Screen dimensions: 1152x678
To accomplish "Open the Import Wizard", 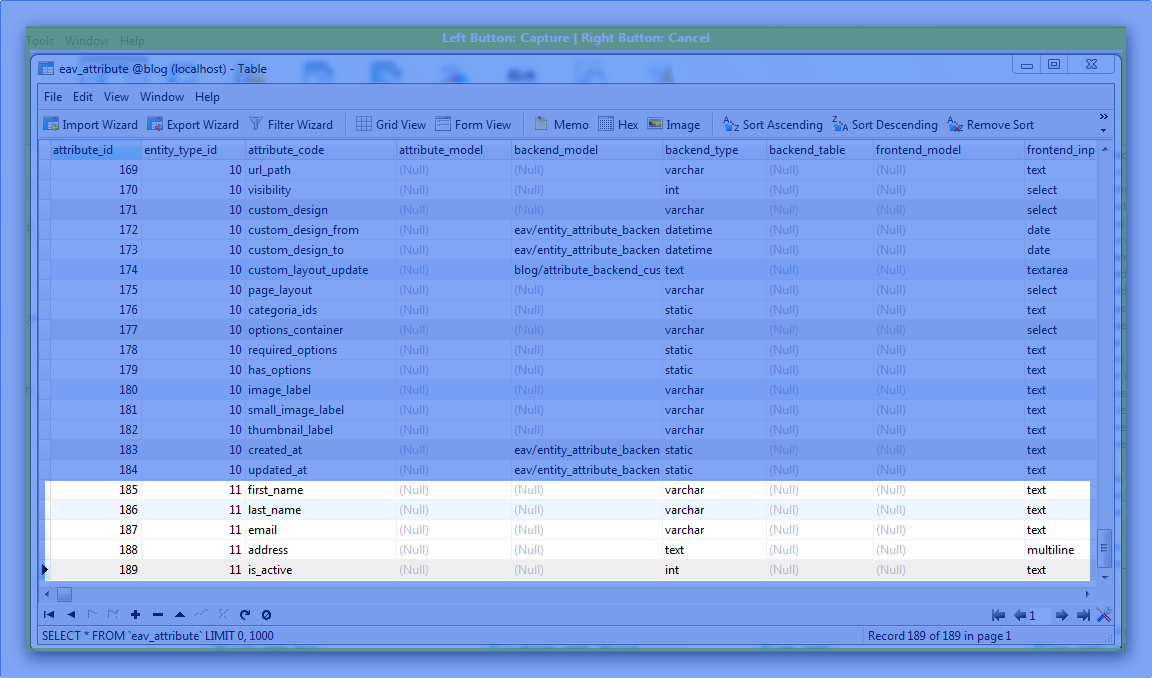I will pyautogui.click(x=90, y=125).
